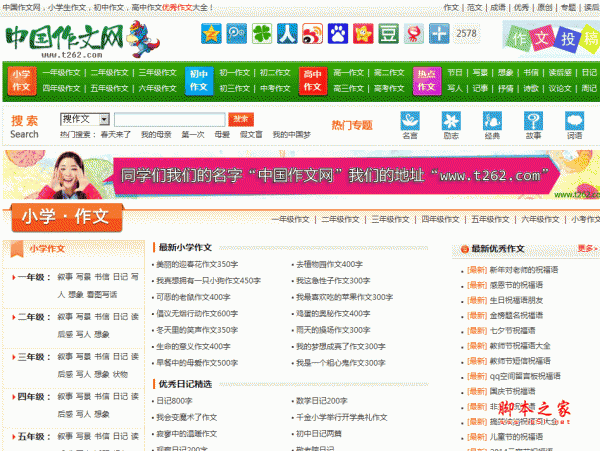Open 我会变魔术了作文 link

coord(186,417)
